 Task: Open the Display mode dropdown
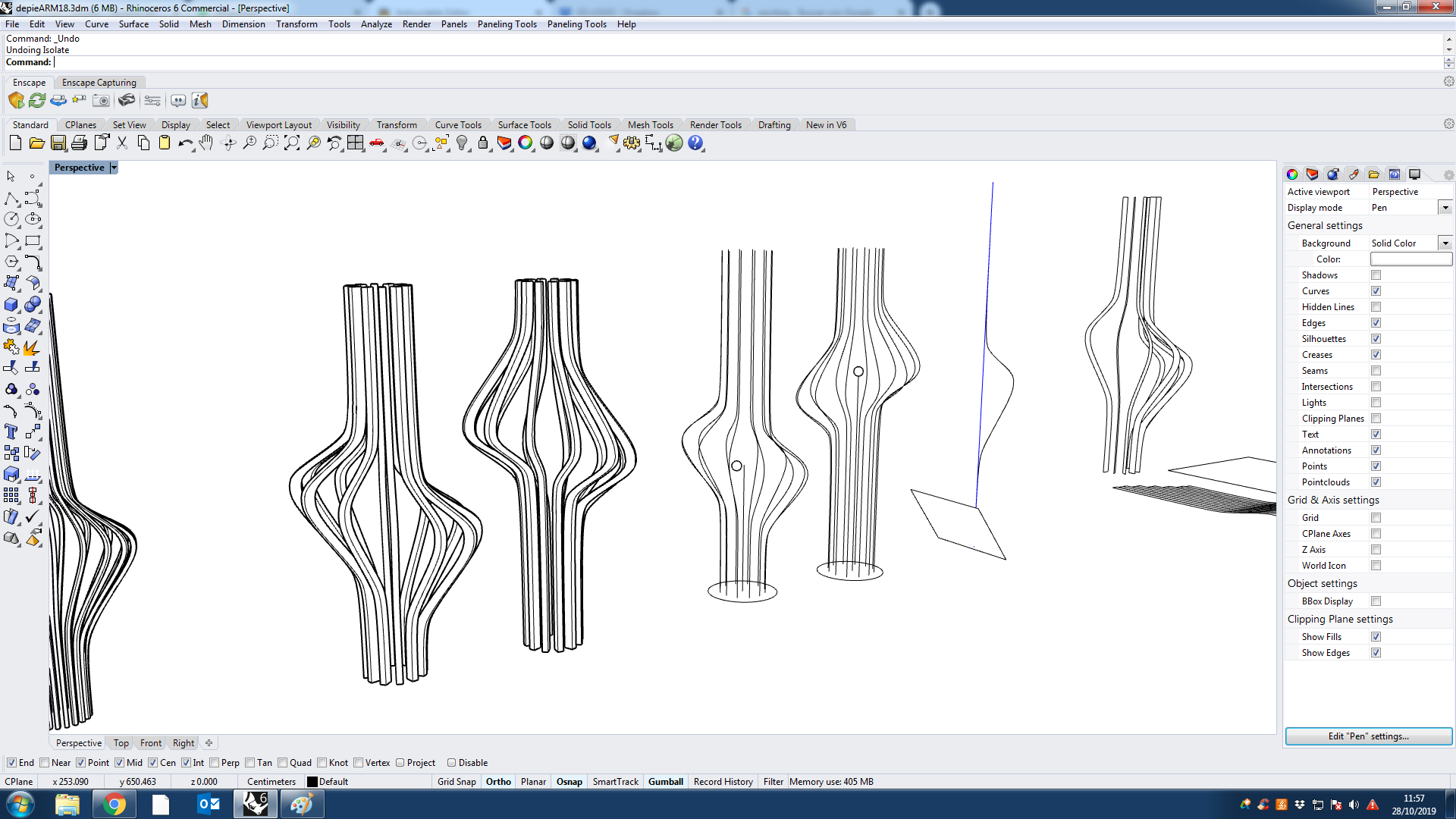coord(1445,208)
